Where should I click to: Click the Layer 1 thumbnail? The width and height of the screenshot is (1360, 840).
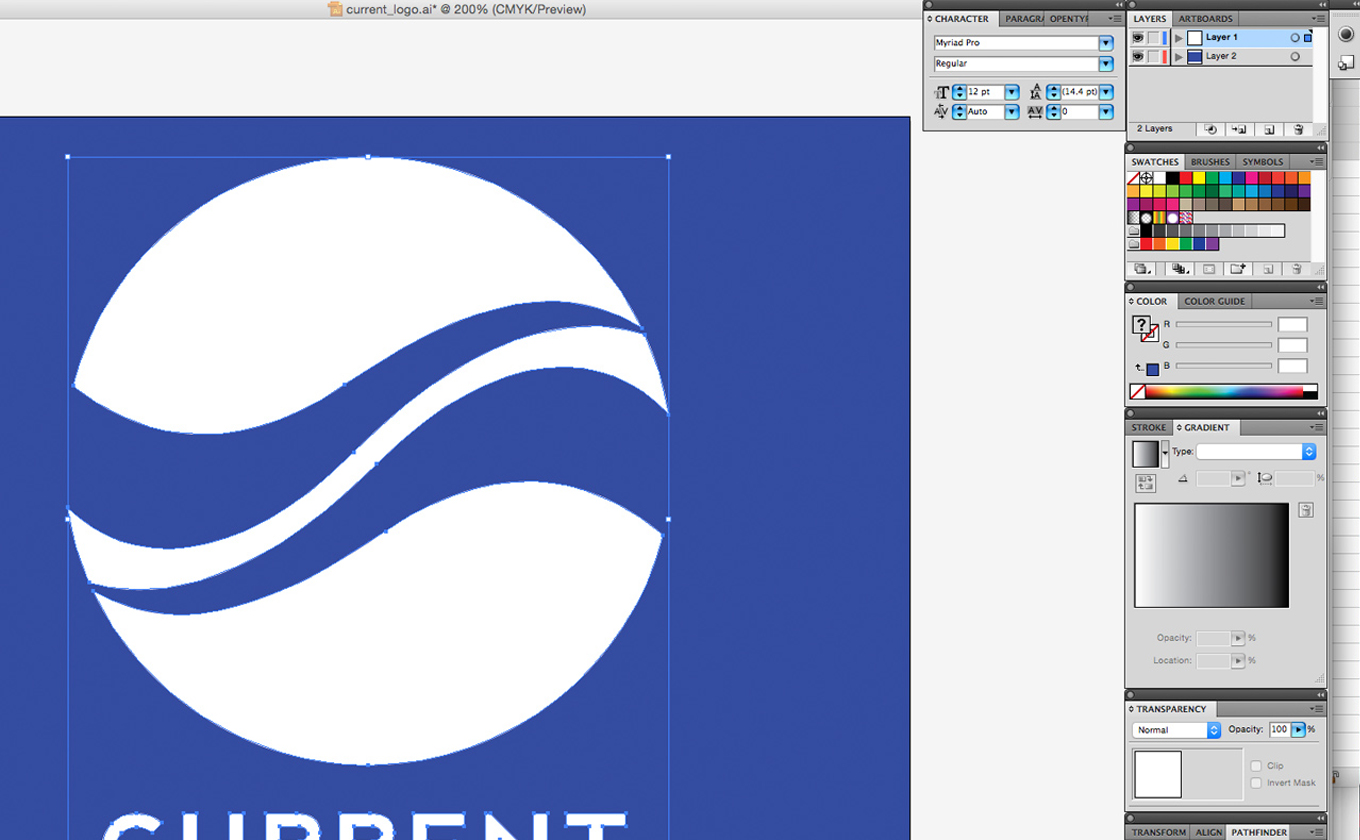click(x=1194, y=38)
